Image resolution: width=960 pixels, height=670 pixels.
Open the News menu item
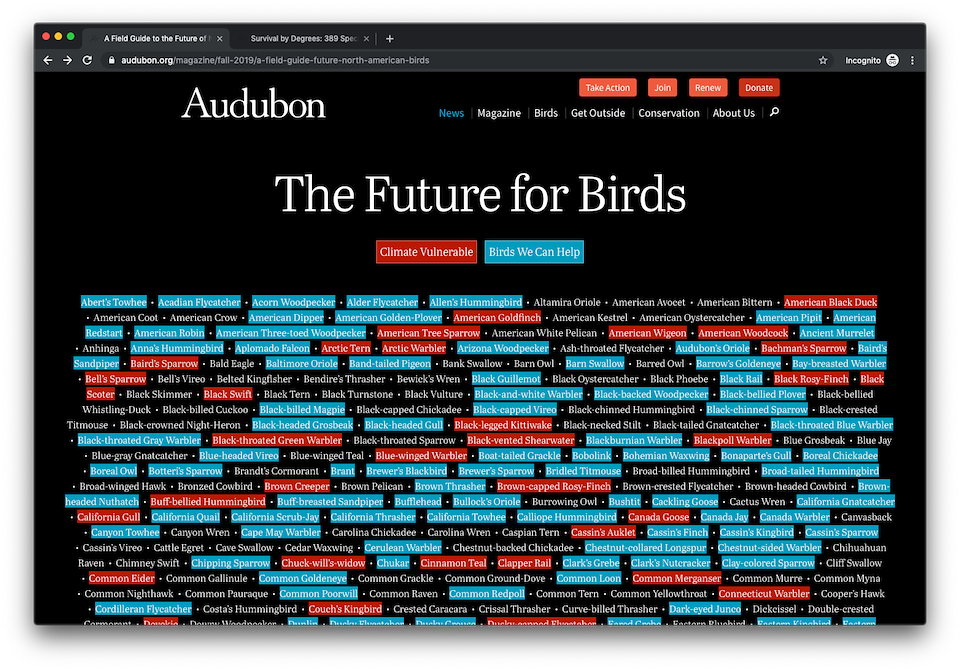pos(451,113)
